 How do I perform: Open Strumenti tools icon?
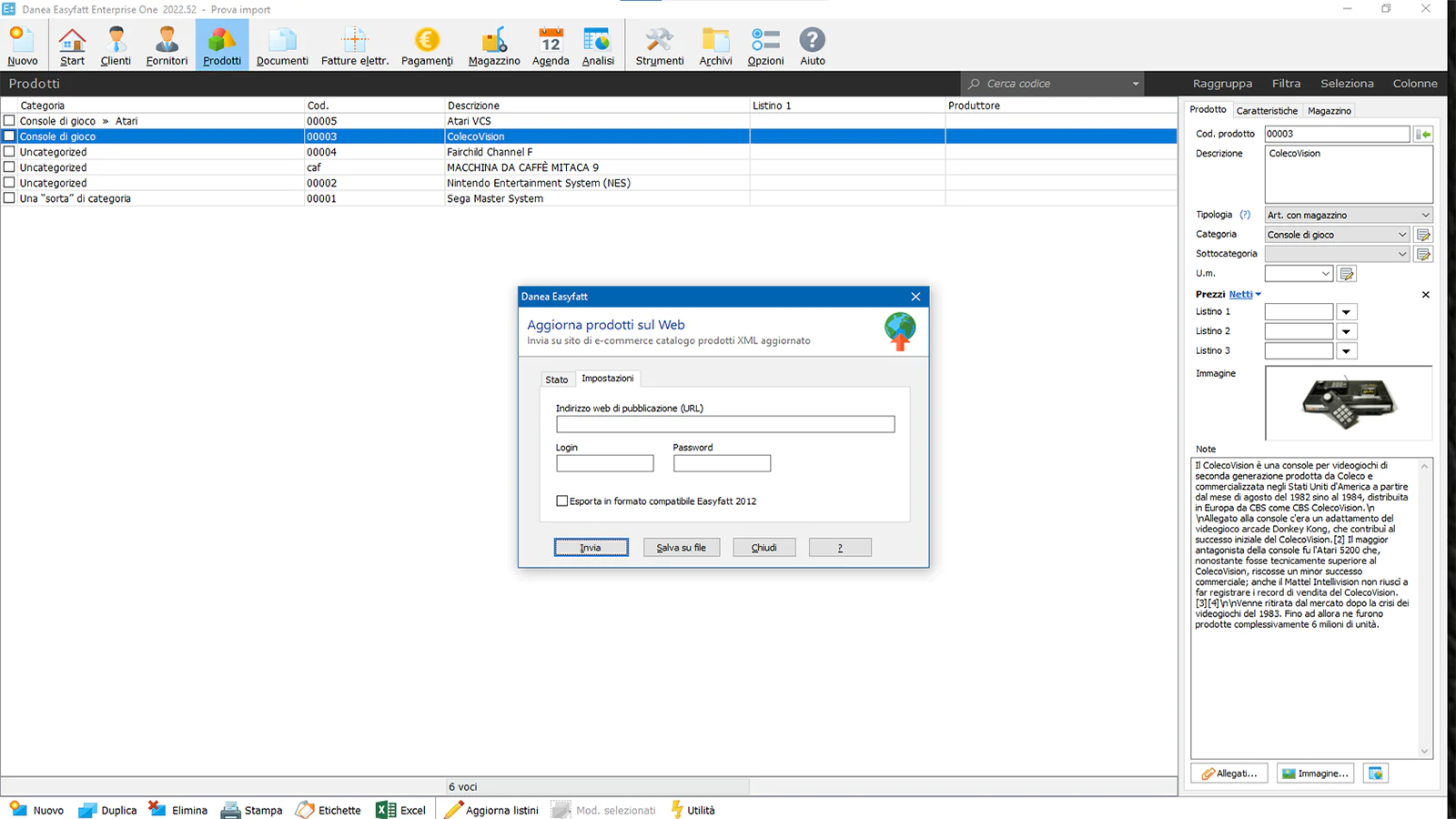click(659, 45)
